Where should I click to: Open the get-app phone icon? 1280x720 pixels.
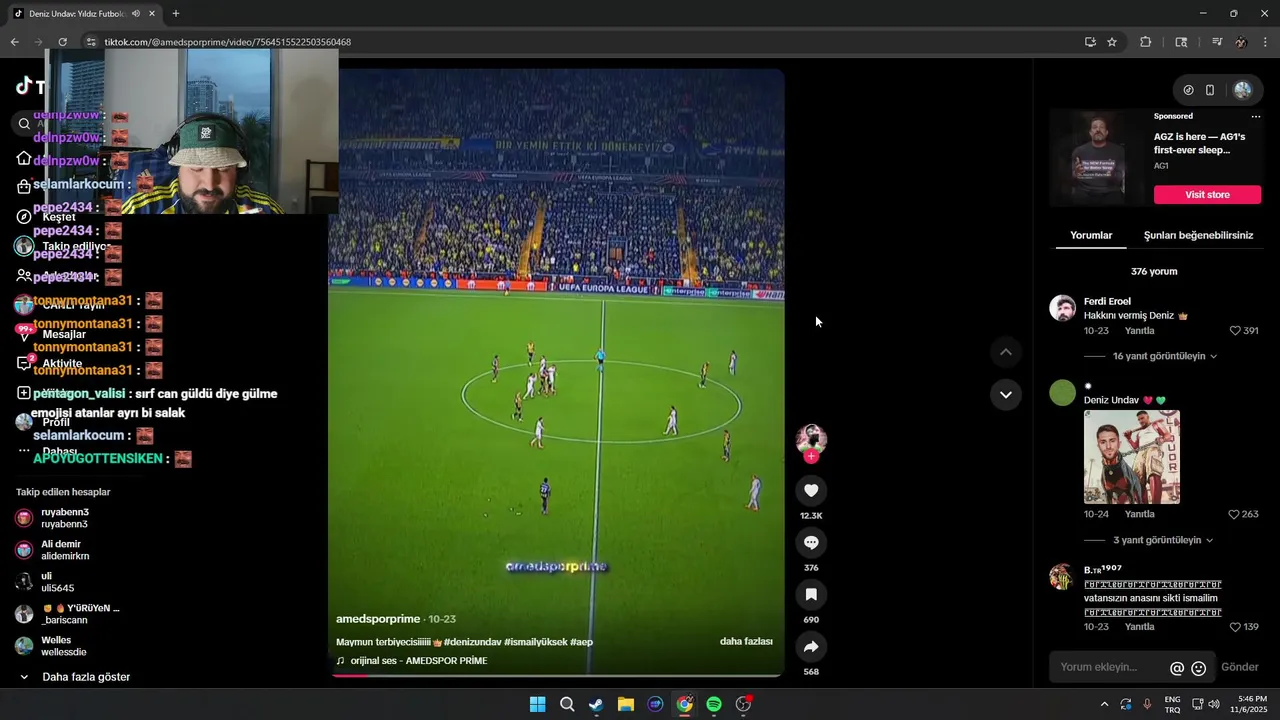pos(1210,90)
